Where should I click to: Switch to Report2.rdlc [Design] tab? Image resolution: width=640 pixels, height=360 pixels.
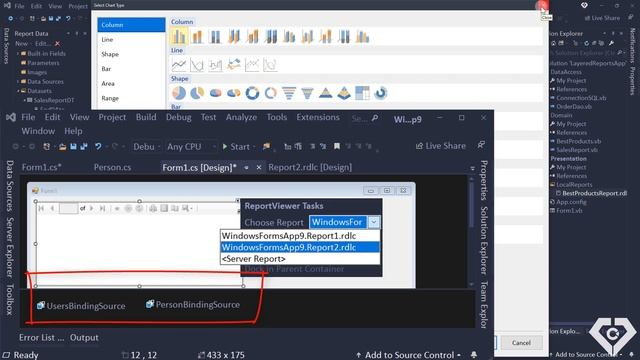click(x=310, y=167)
